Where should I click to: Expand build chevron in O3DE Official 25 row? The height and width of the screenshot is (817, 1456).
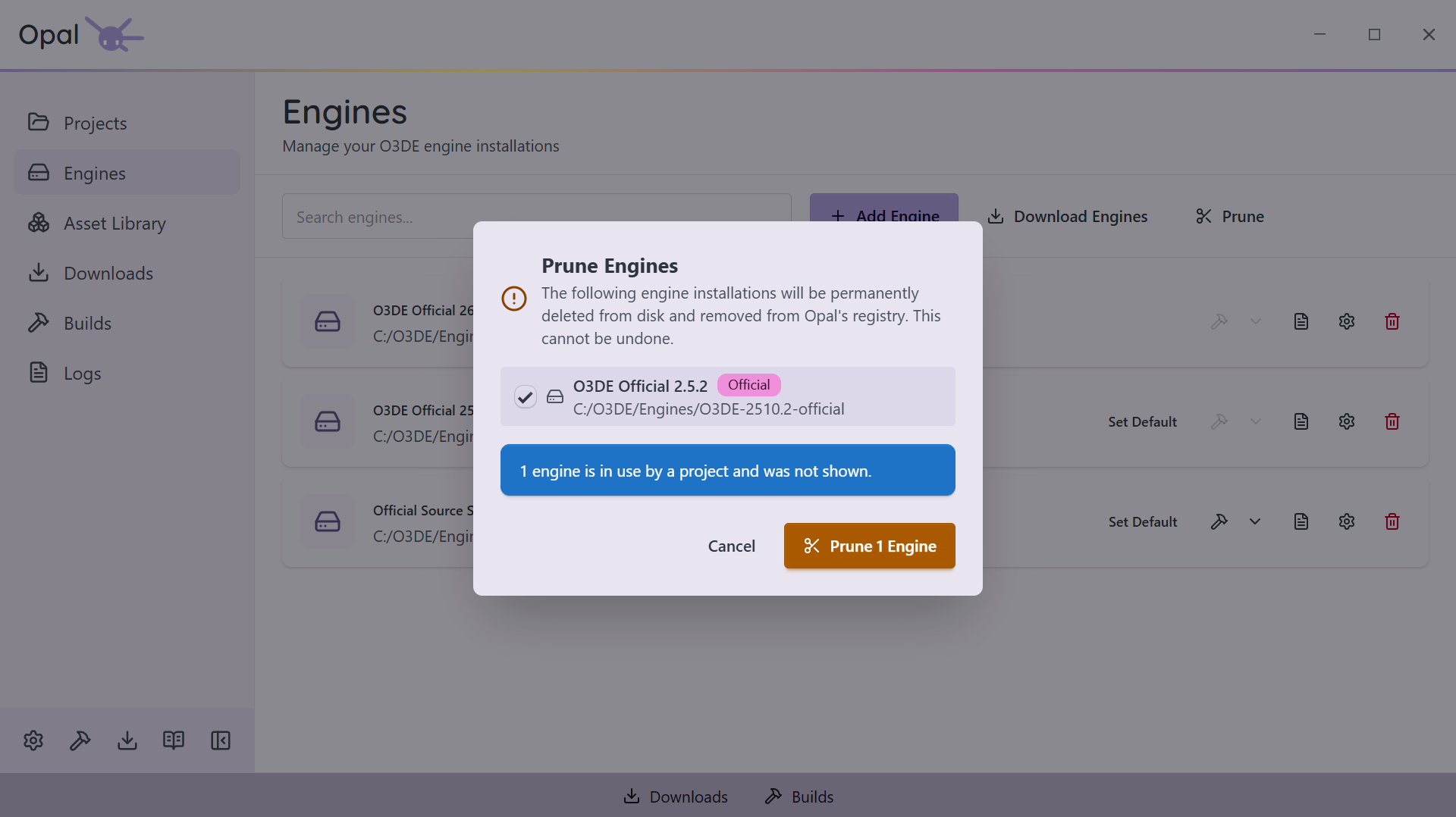(x=1255, y=421)
